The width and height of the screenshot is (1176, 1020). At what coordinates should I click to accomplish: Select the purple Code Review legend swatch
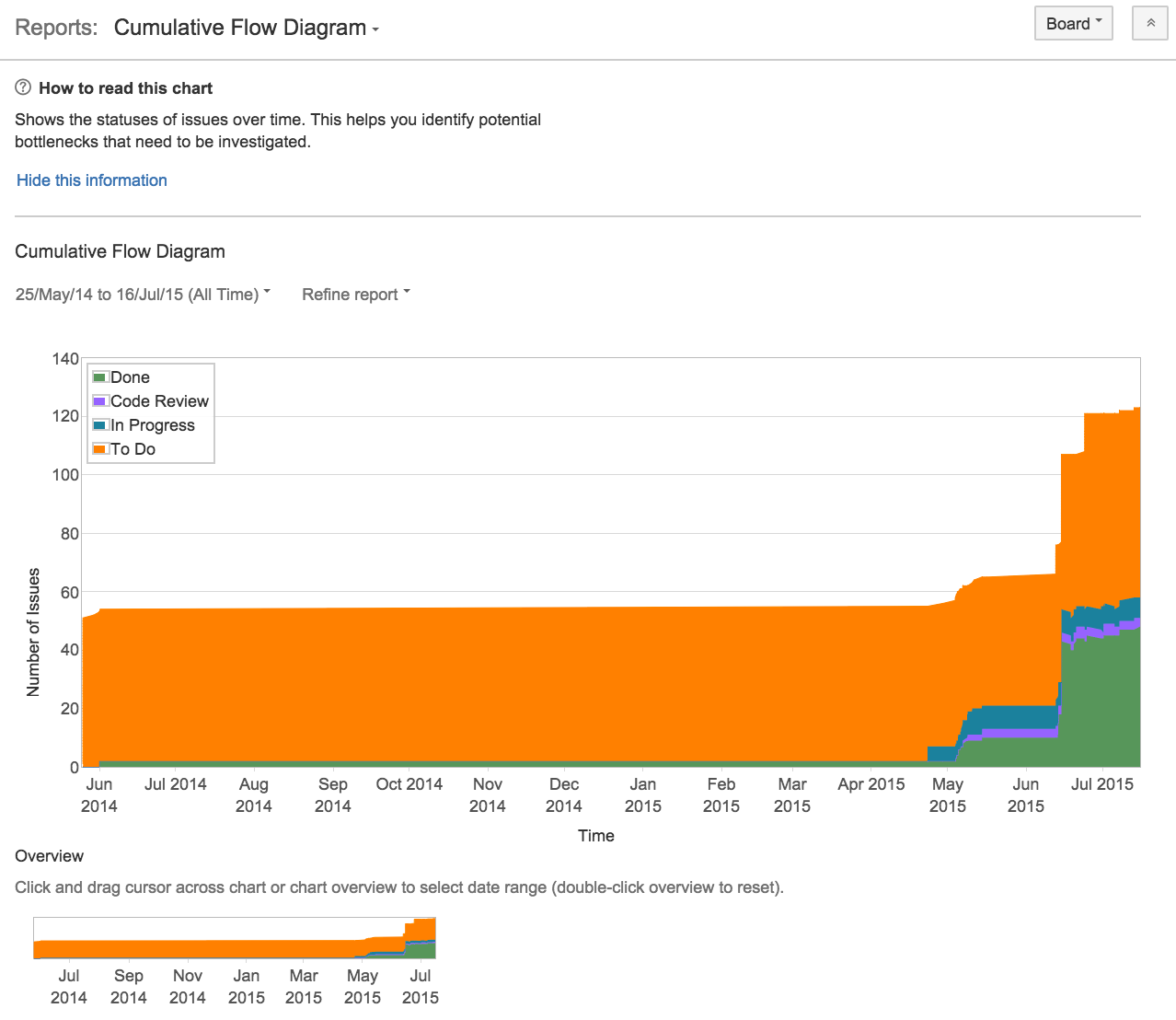pyautogui.click(x=99, y=400)
